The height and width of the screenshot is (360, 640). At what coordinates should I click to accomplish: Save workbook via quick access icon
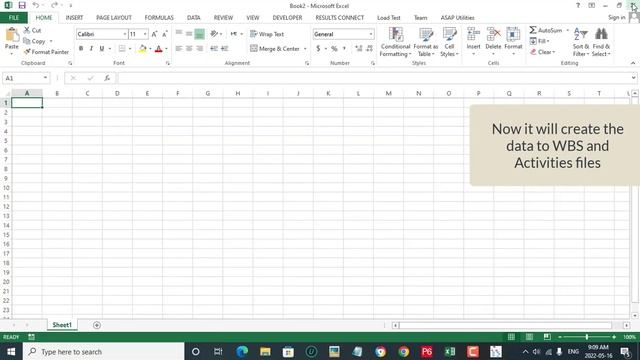(22, 5)
